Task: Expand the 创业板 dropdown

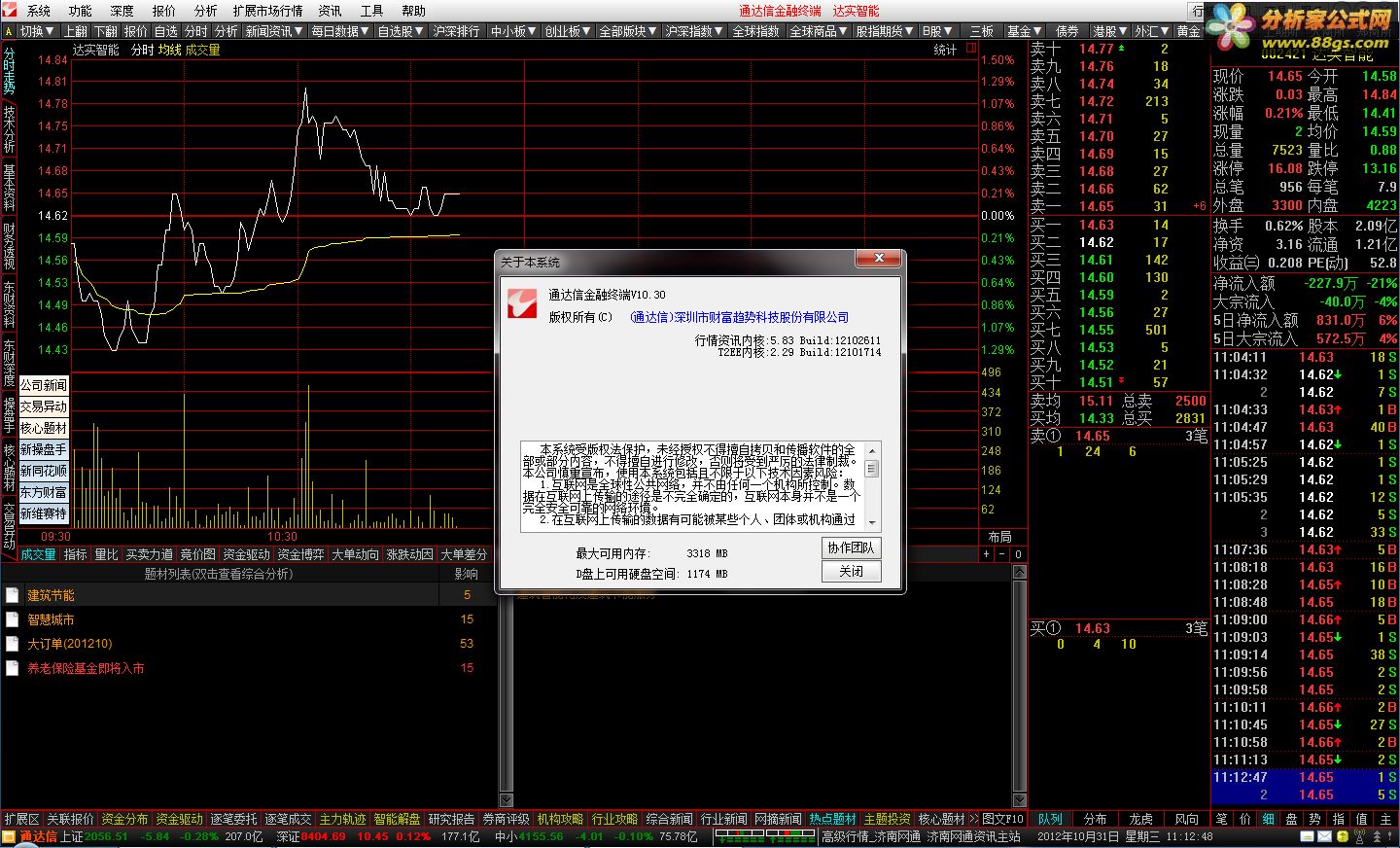Action: [568, 31]
